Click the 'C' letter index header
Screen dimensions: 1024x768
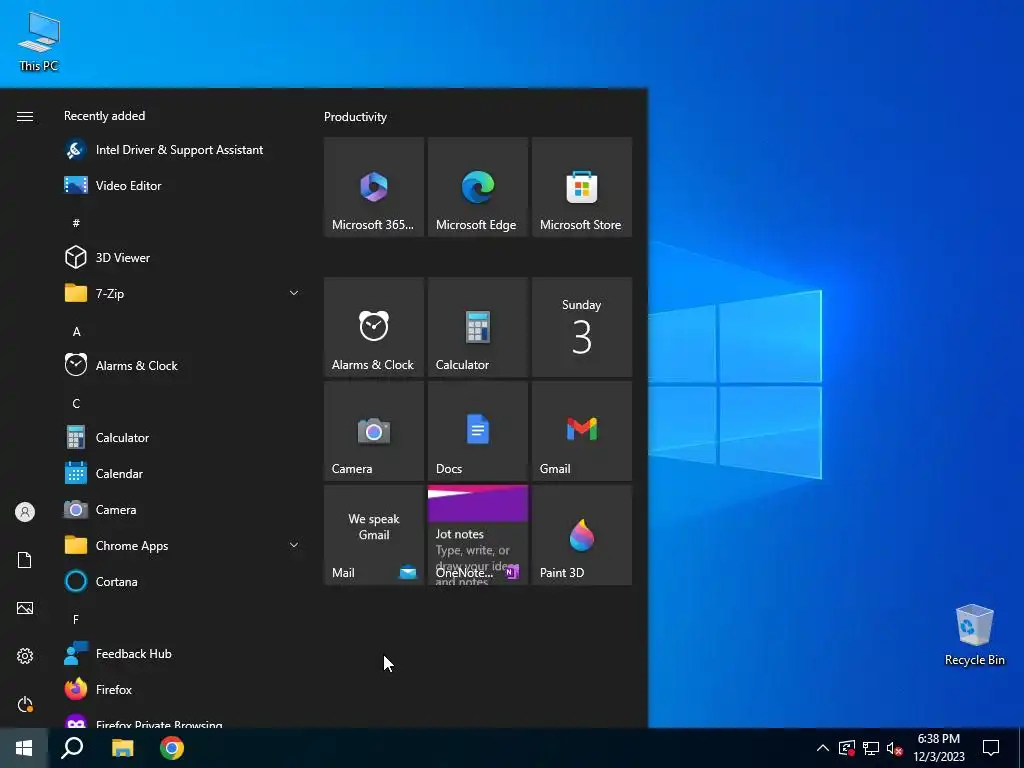(x=76, y=404)
